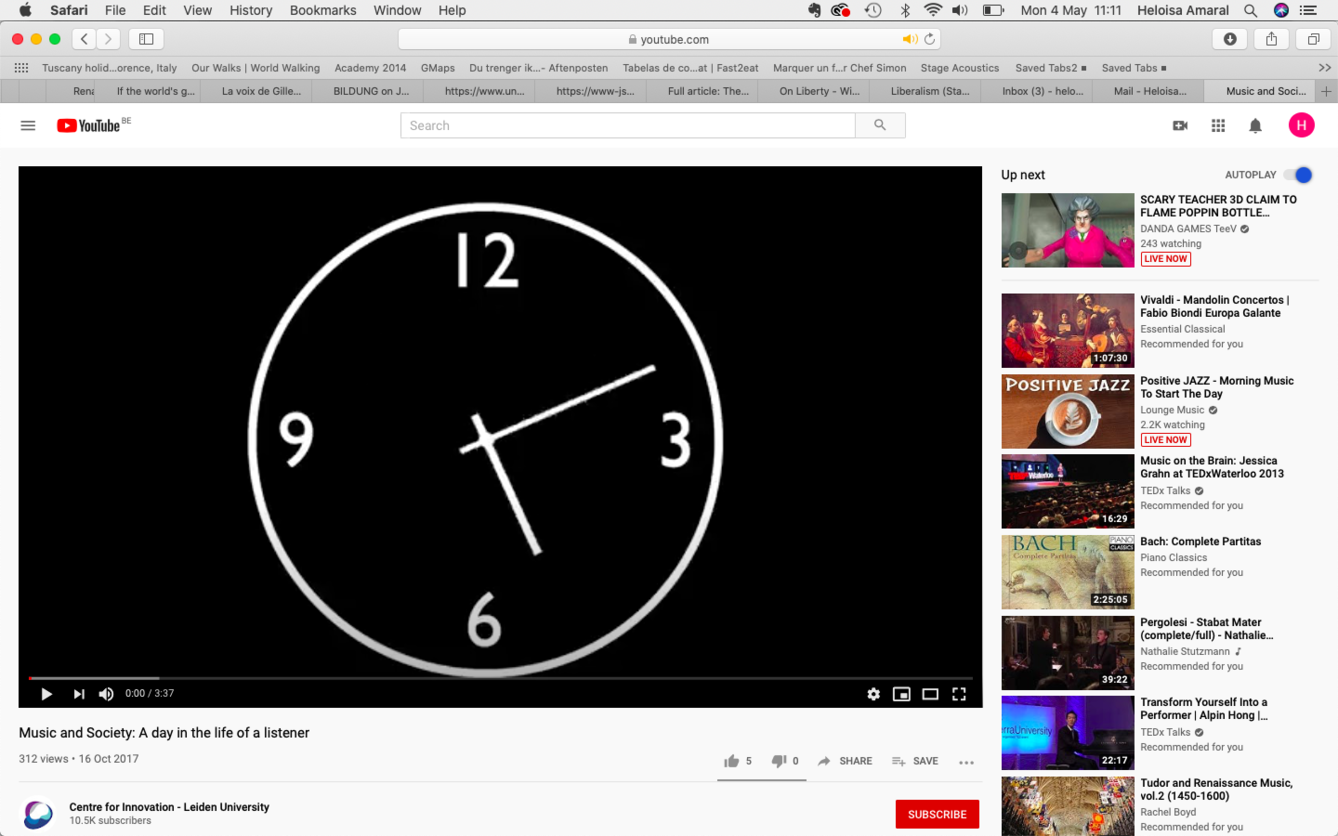Enter full screen video mode
This screenshot has width=1338, height=836.
click(x=959, y=693)
